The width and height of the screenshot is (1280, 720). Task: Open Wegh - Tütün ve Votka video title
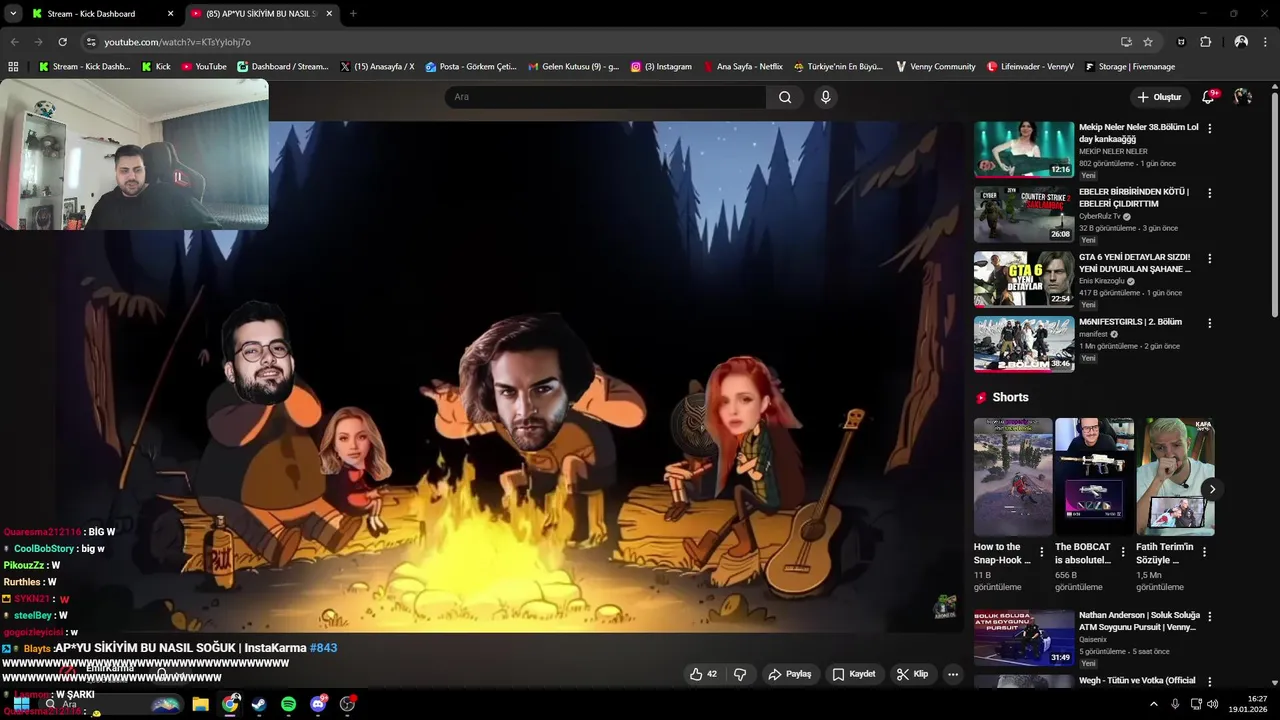(x=1137, y=680)
